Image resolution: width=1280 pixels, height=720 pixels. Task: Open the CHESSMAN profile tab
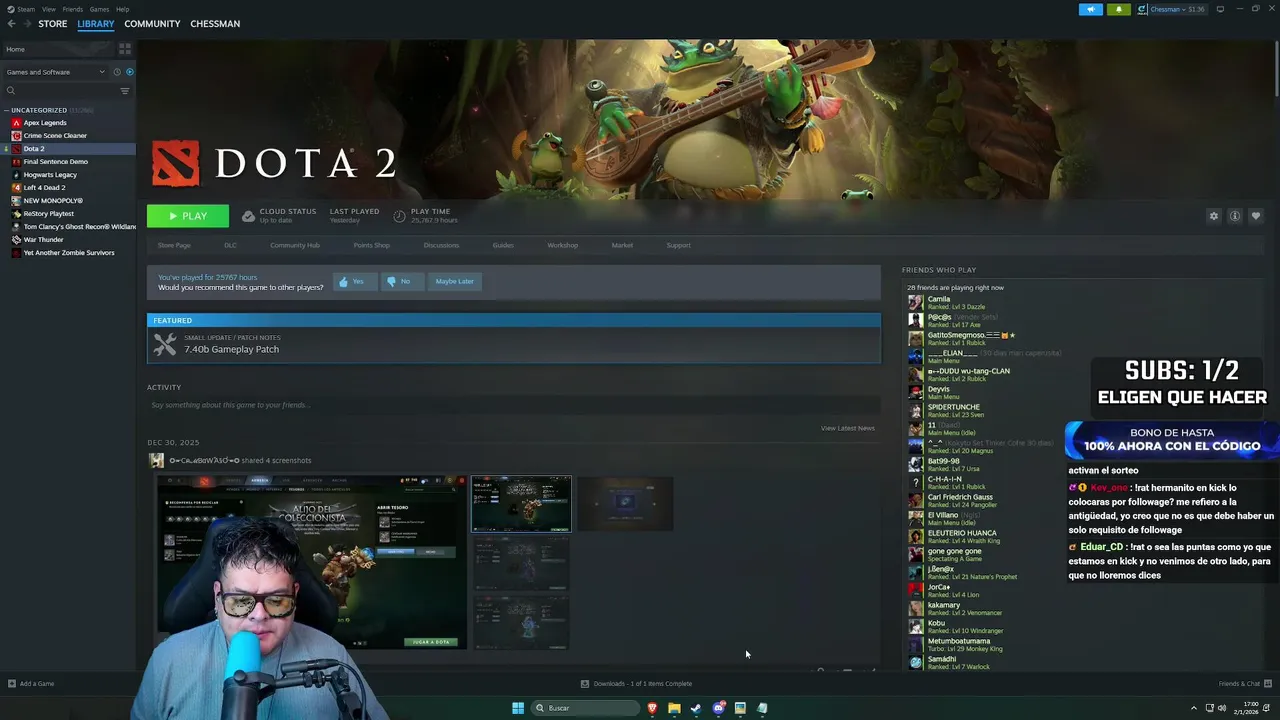click(215, 24)
